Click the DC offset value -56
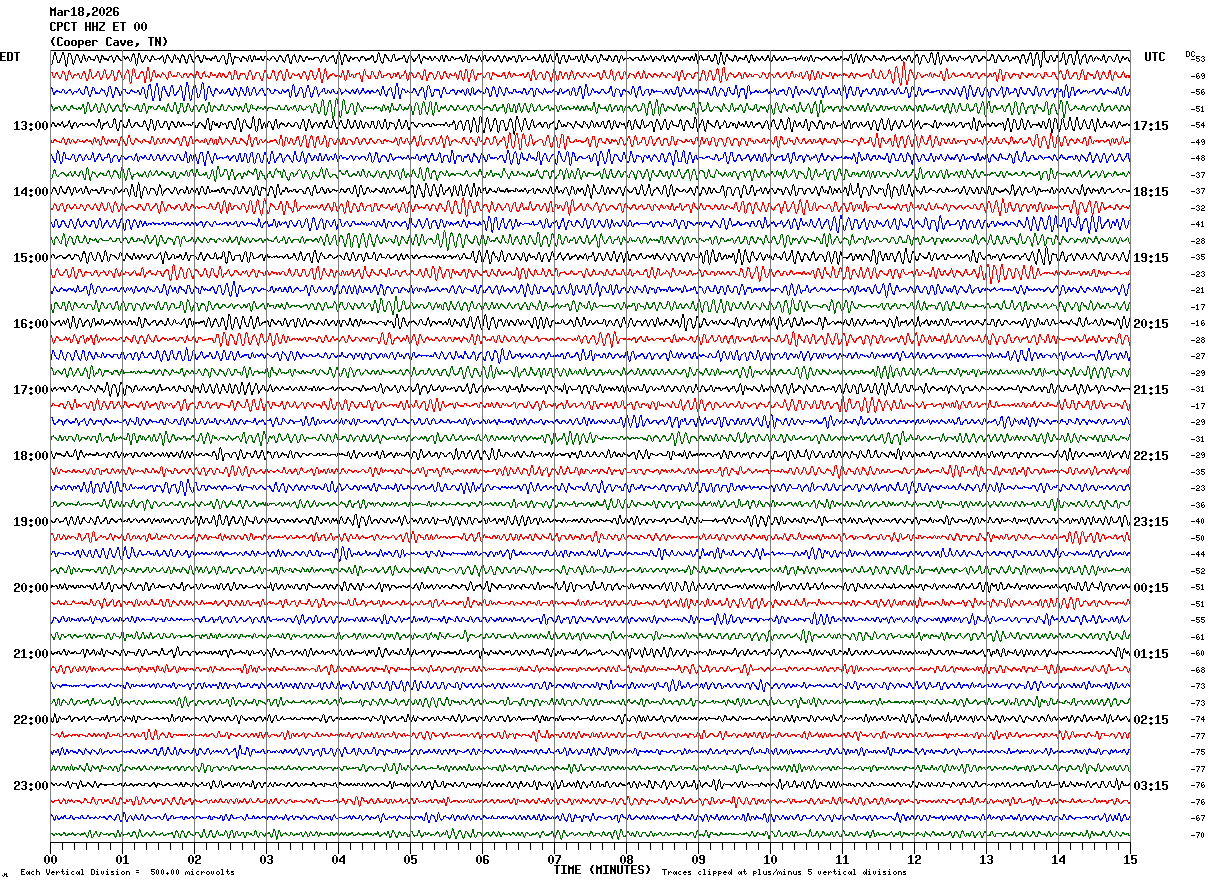This screenshot has width=1210, height=886. click(x=1197, y=92)
